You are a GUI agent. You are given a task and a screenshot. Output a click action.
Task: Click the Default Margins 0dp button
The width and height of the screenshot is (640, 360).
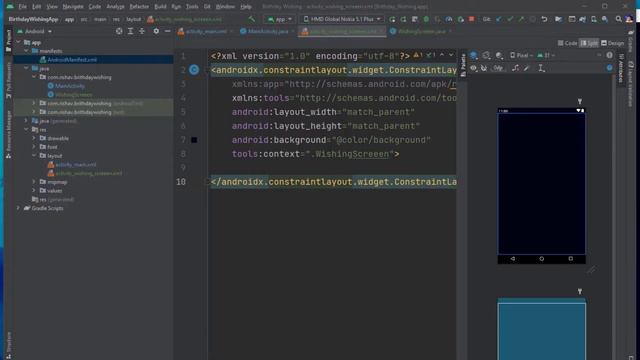pos(498,68)
